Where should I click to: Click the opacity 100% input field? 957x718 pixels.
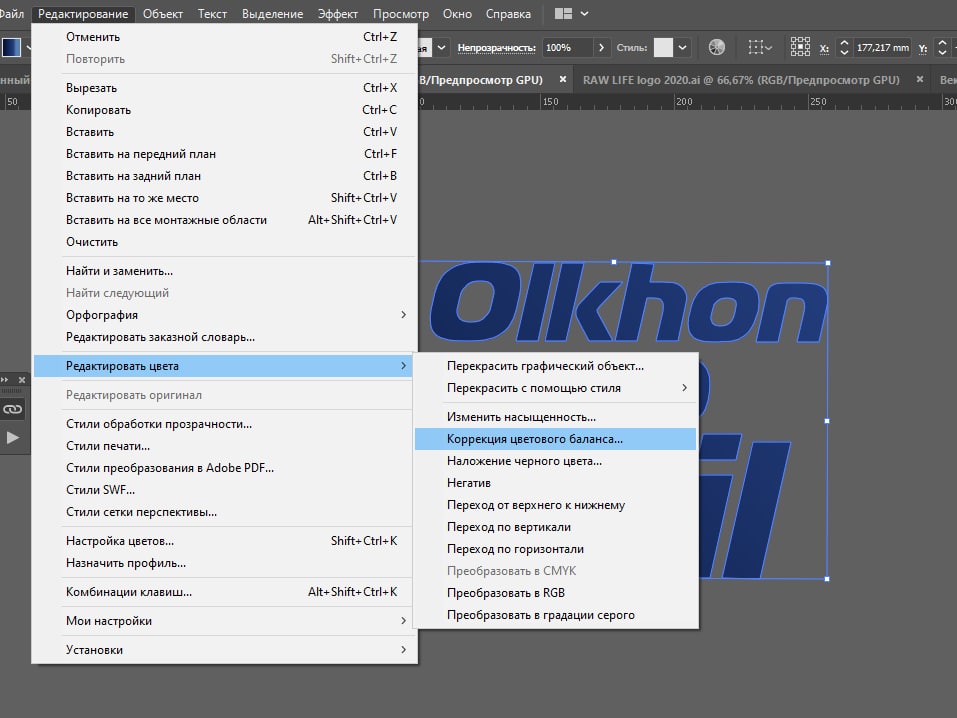pyautogui.click(x=567, y=48)
